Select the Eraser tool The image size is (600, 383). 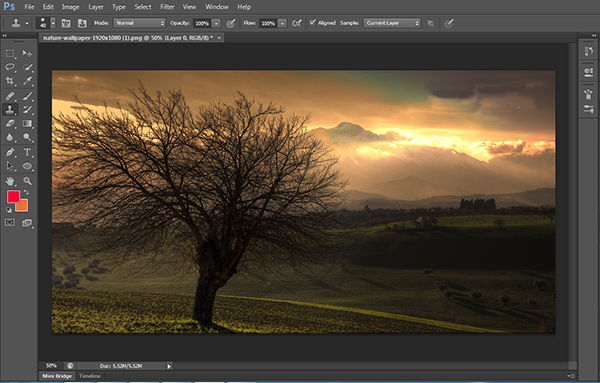click(x=10, y=123)
